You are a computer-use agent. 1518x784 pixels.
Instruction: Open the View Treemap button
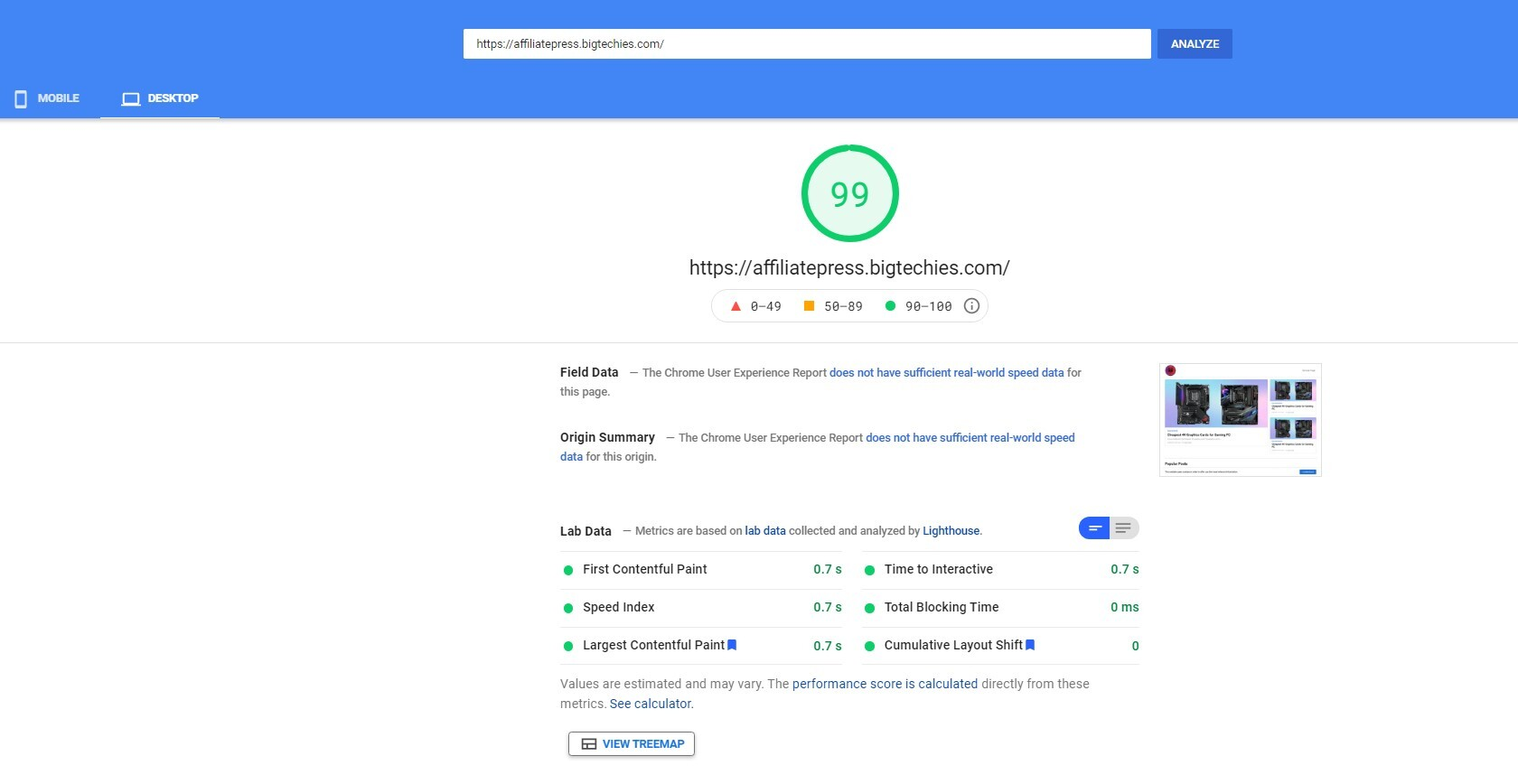point(632,744)
